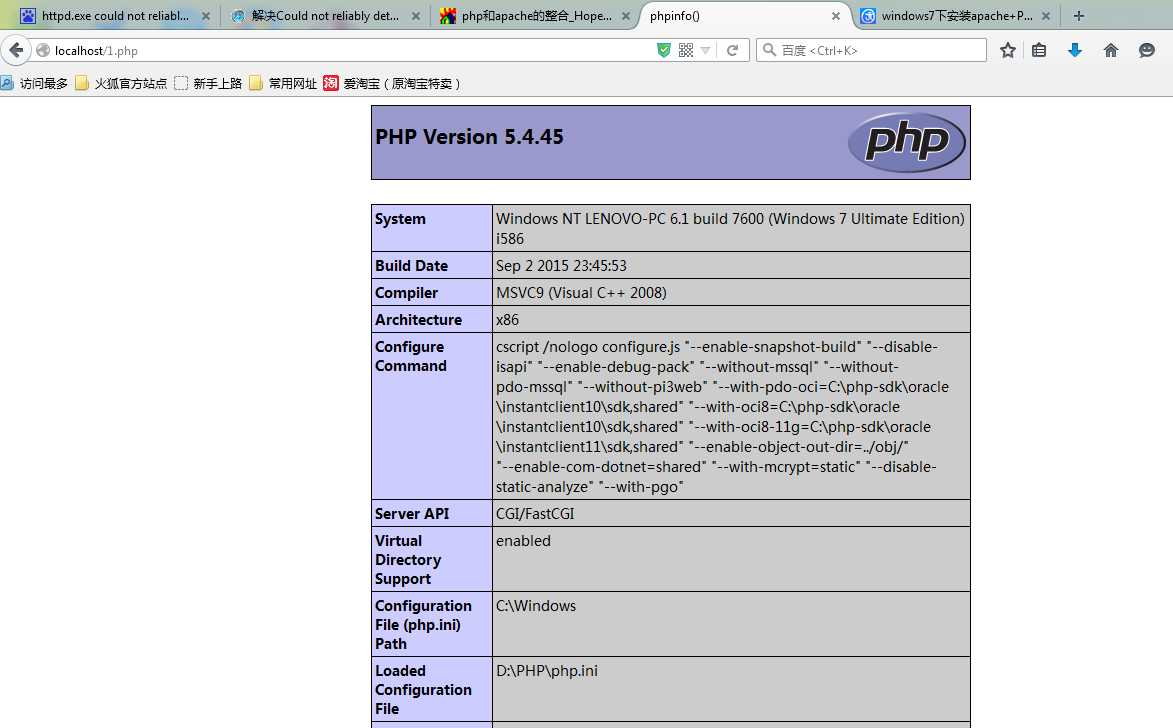The width and height of the screenshot is (1173, 728).
Task: Open the 常用网址 bookmark folder
Action: [x=283, y=83]
